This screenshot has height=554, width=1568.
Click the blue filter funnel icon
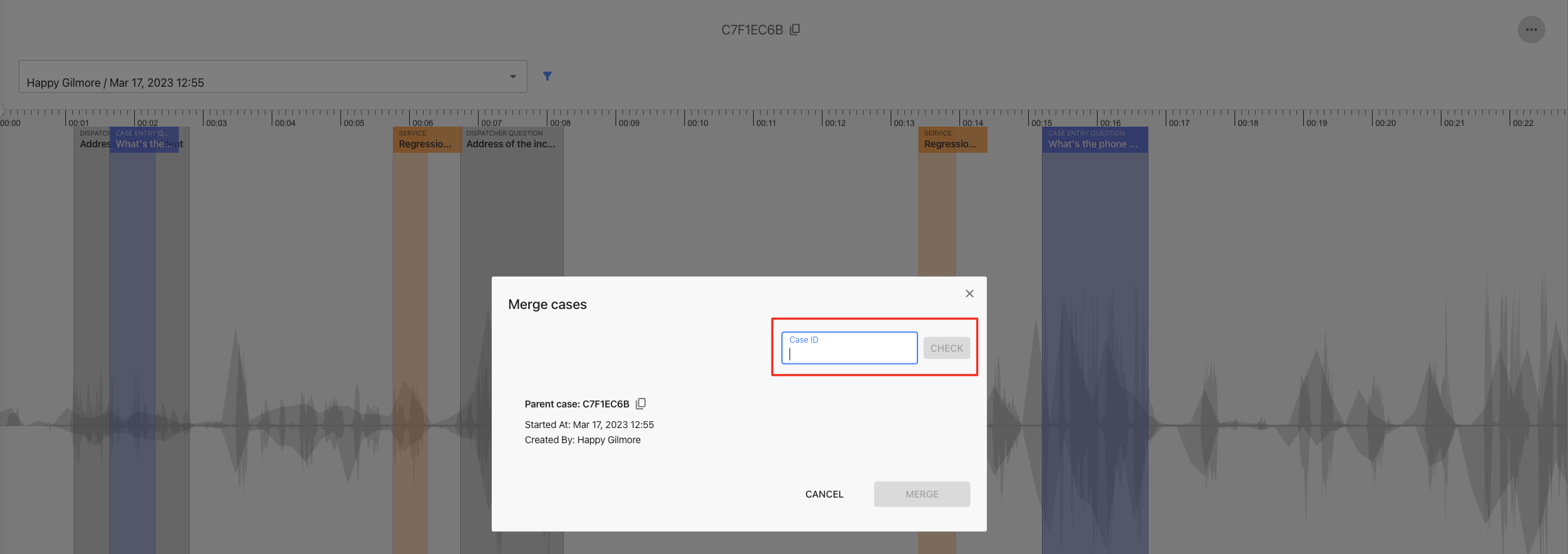pos(547,76)
